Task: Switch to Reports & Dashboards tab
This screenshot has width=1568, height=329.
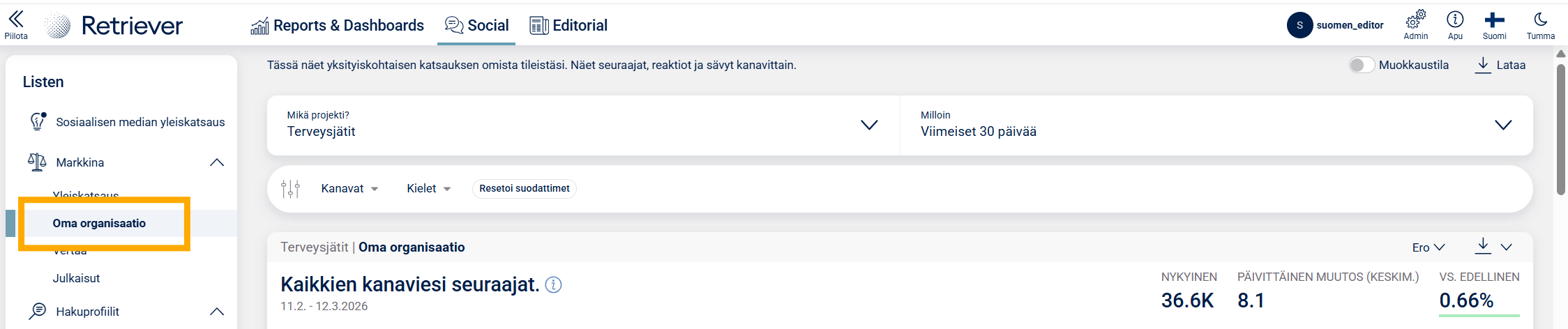Action: point(338,26)
